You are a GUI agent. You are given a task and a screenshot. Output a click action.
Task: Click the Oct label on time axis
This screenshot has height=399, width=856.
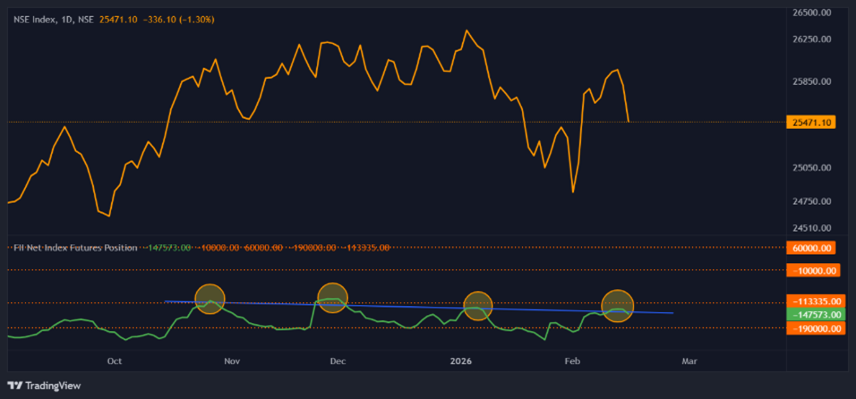click(114, 361)
